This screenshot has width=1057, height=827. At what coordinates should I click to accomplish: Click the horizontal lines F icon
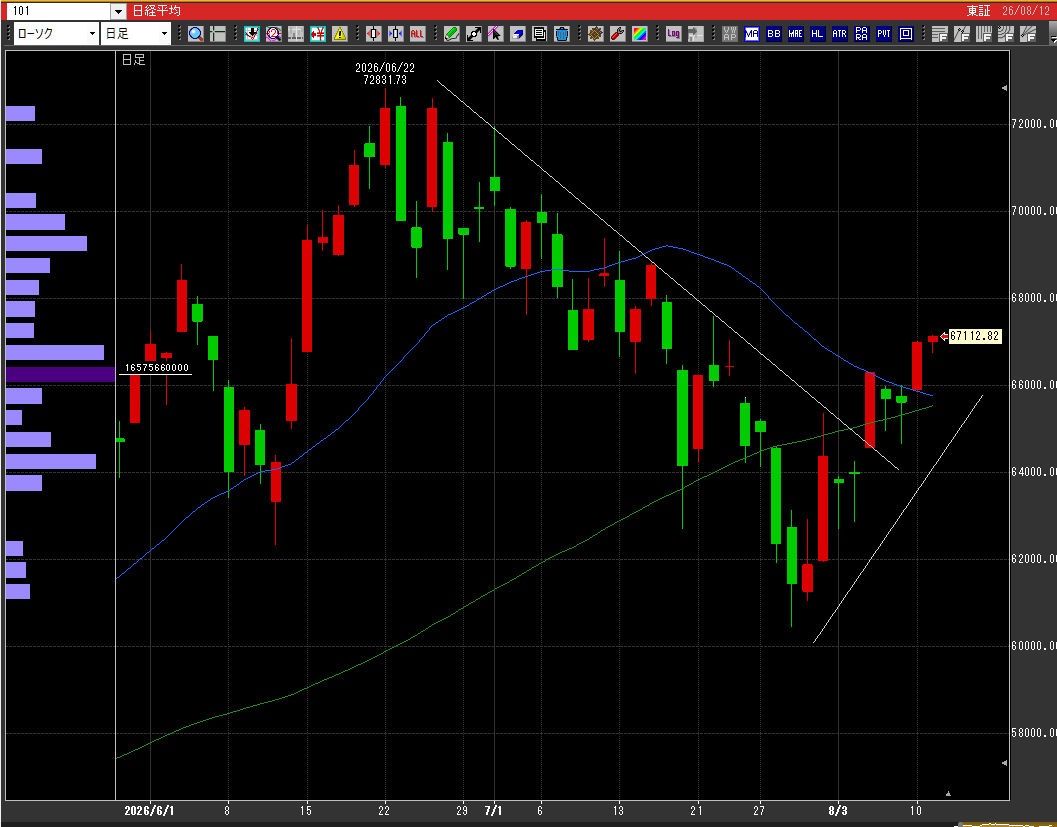click(940, 34)
